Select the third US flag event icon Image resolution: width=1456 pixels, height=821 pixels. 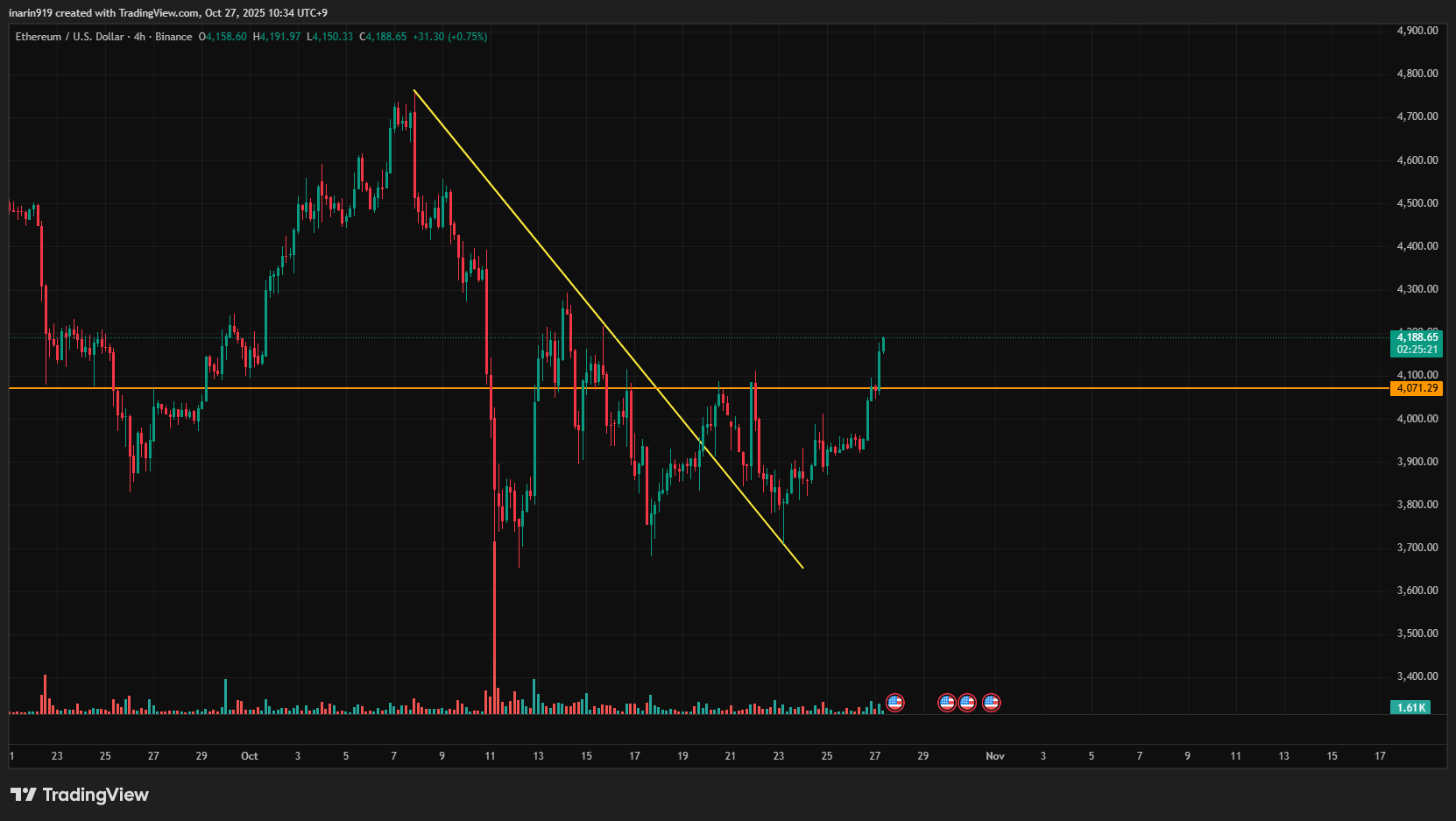point(967,702)
